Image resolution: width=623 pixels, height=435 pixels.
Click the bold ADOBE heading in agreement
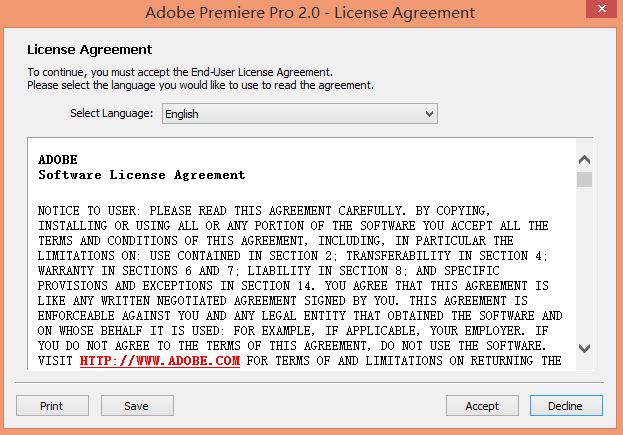(57, 160)
